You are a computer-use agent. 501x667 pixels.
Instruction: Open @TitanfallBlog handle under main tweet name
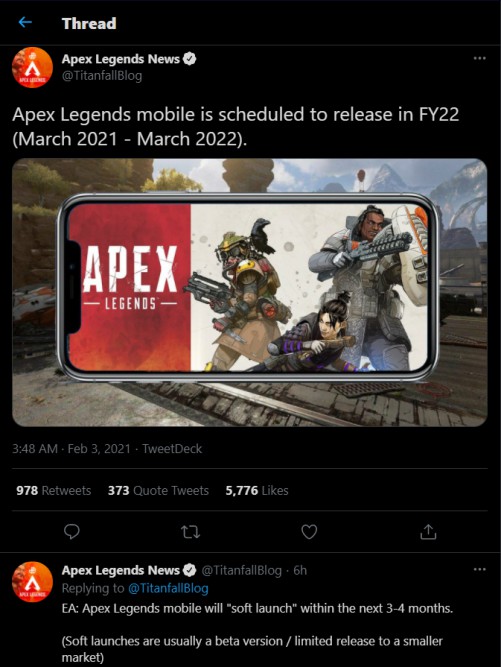(x=102, y=76)
